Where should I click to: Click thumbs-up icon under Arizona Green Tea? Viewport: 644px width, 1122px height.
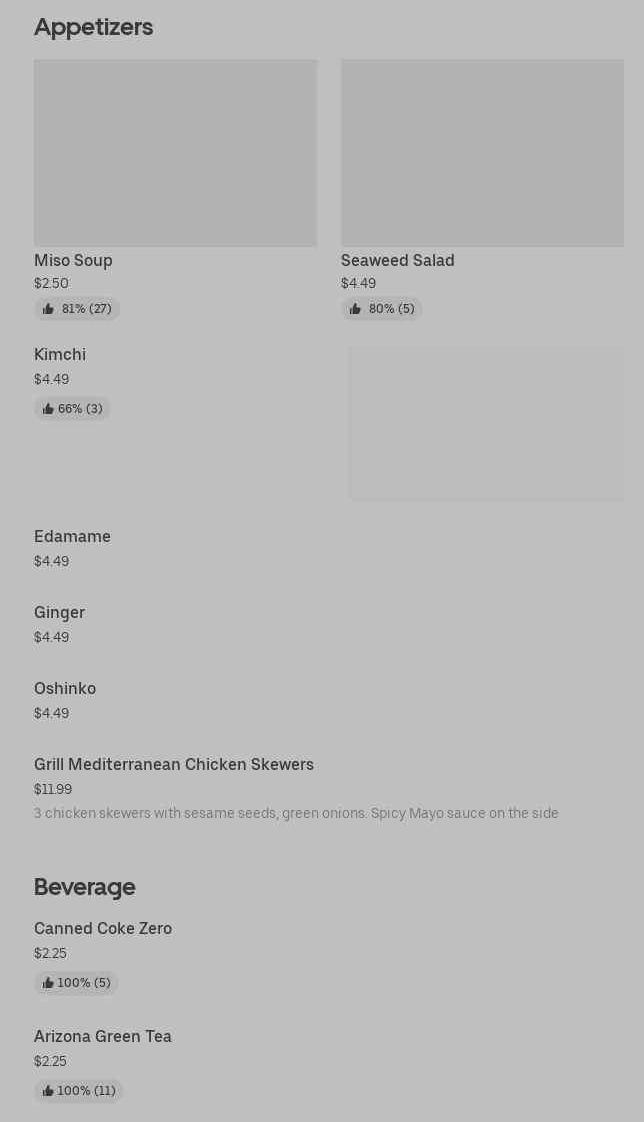coord(48,1091)
